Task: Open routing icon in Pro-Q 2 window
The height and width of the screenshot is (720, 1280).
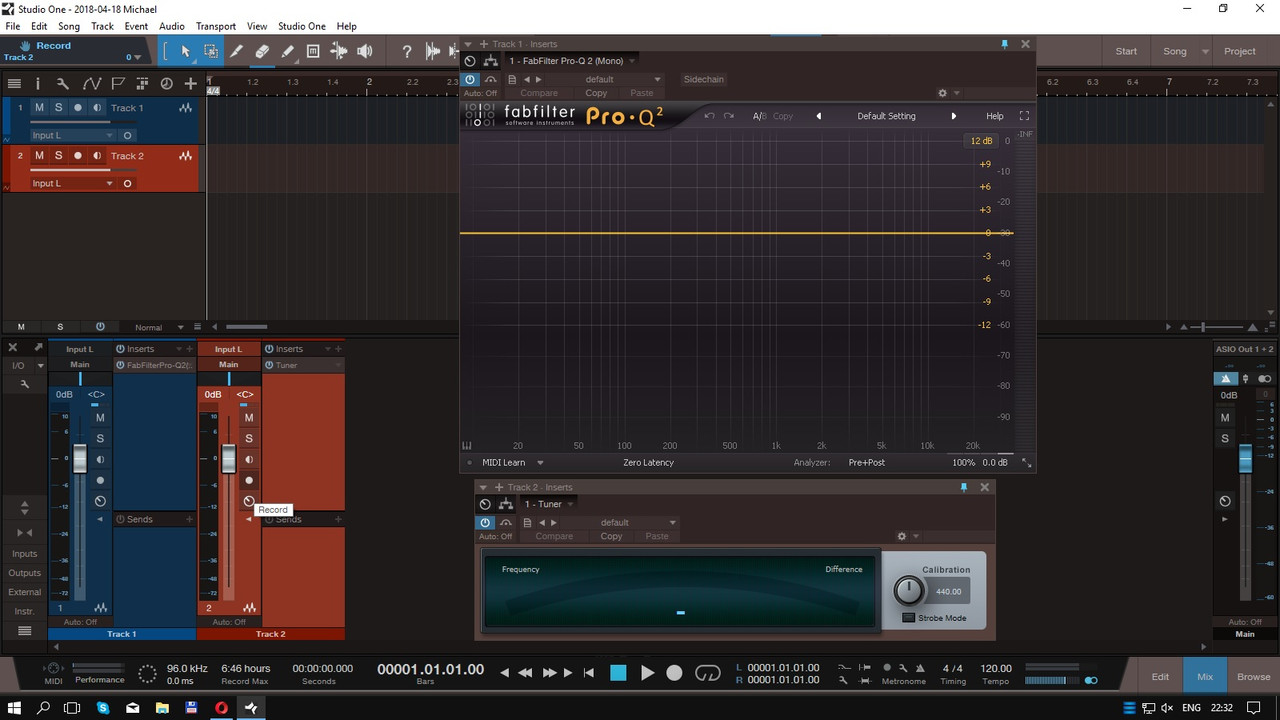Action: pyautogui.click(x=491, y=61)
